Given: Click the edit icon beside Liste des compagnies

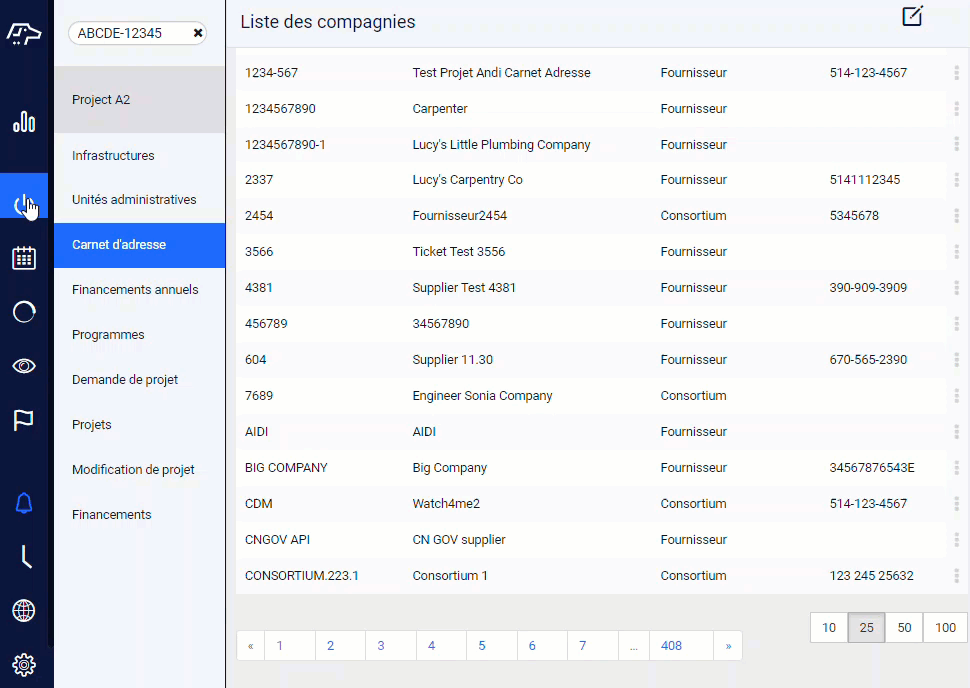Looking at the screenshot, I should point(912,16).
